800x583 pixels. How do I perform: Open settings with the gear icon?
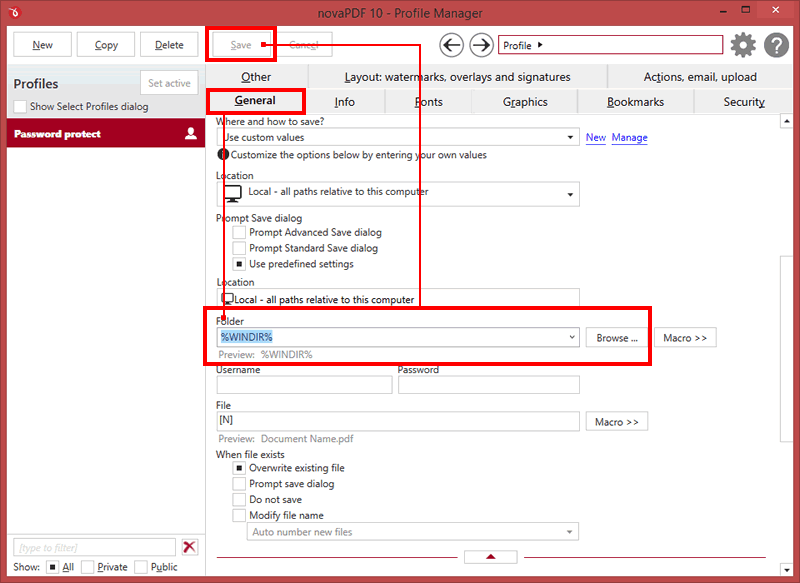[x=743, y=45]
